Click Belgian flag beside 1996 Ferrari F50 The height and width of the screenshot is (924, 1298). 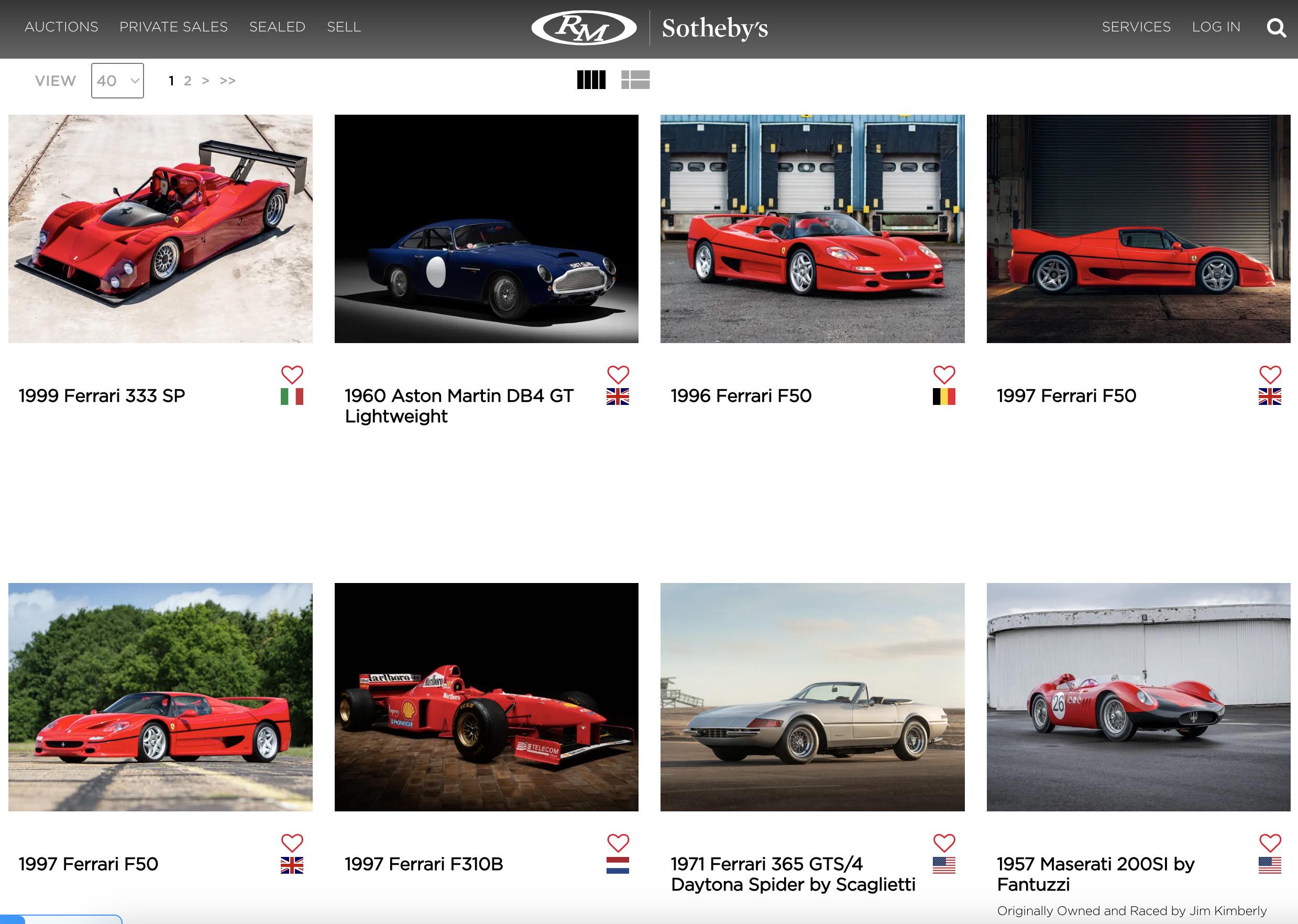coord(943,397)
